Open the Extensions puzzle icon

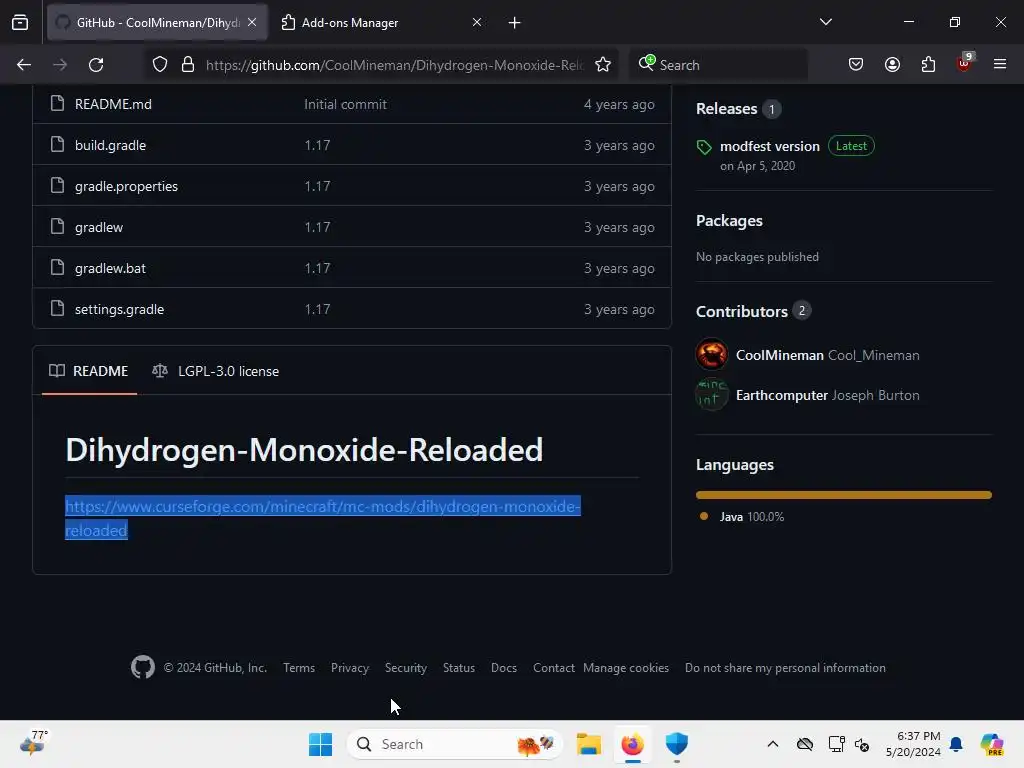tap(928, 65)
